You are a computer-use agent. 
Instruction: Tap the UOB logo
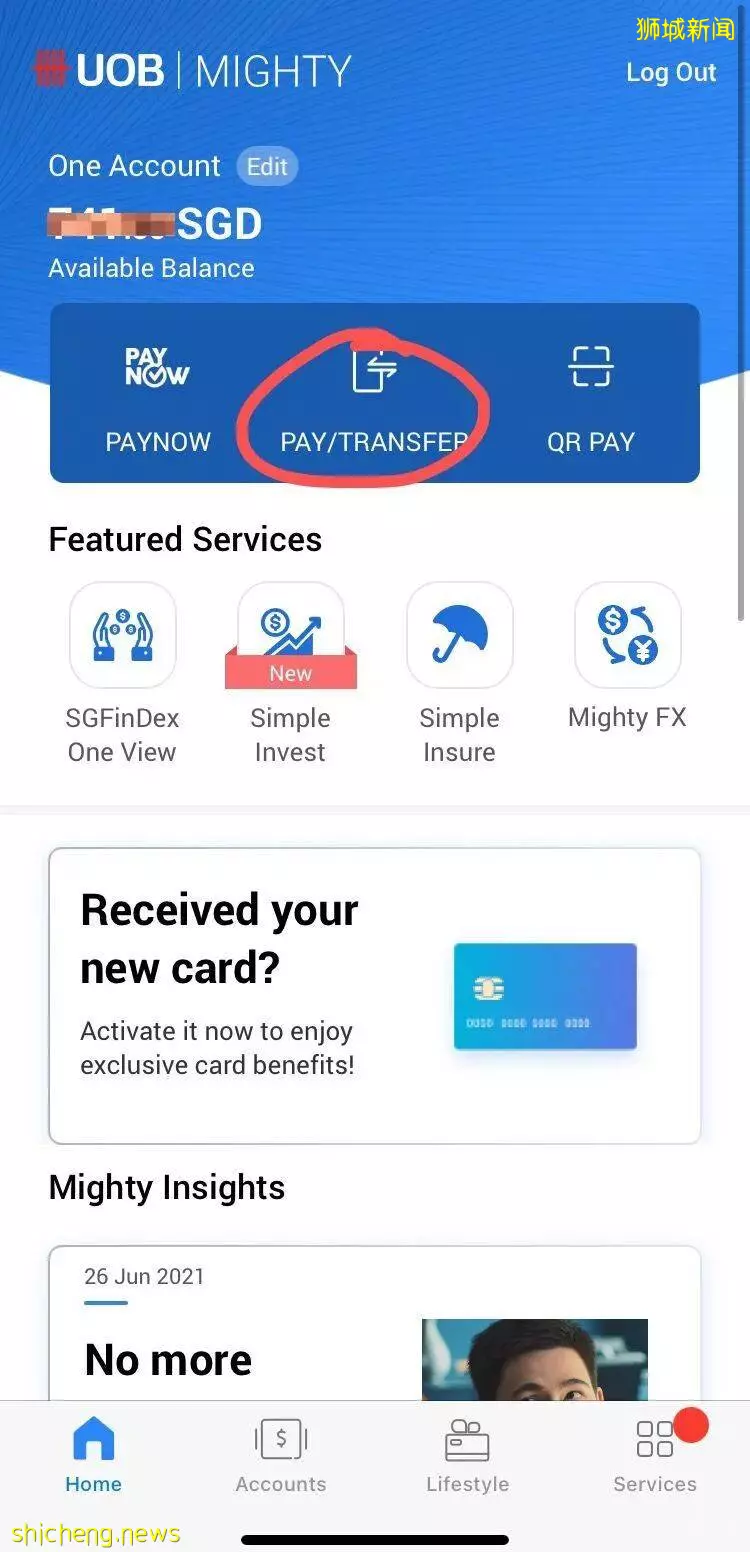(x=99, y=71)
